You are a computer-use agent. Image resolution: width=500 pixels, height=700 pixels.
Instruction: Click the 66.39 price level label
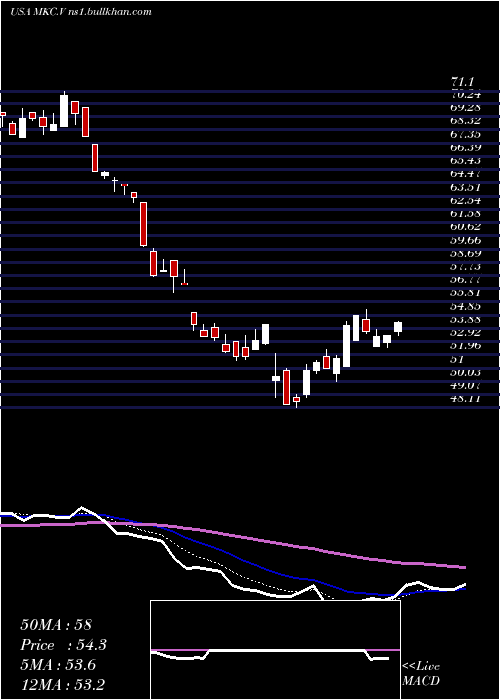[x=466, y=147]
